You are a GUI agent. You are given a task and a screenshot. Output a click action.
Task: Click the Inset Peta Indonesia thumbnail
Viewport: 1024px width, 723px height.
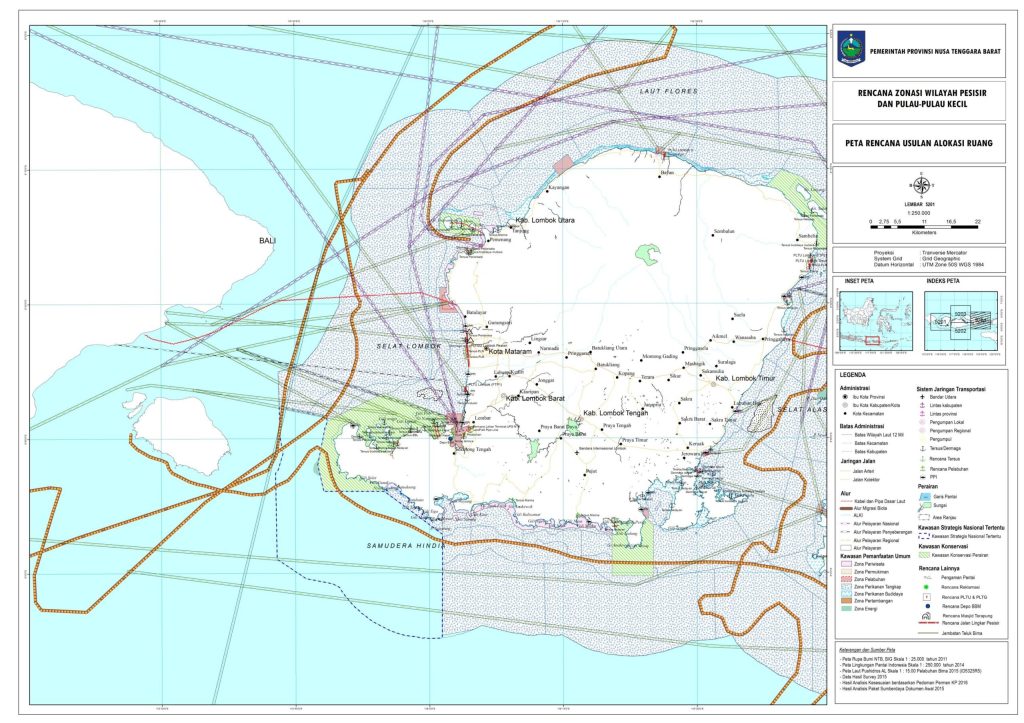click(876, 323)
